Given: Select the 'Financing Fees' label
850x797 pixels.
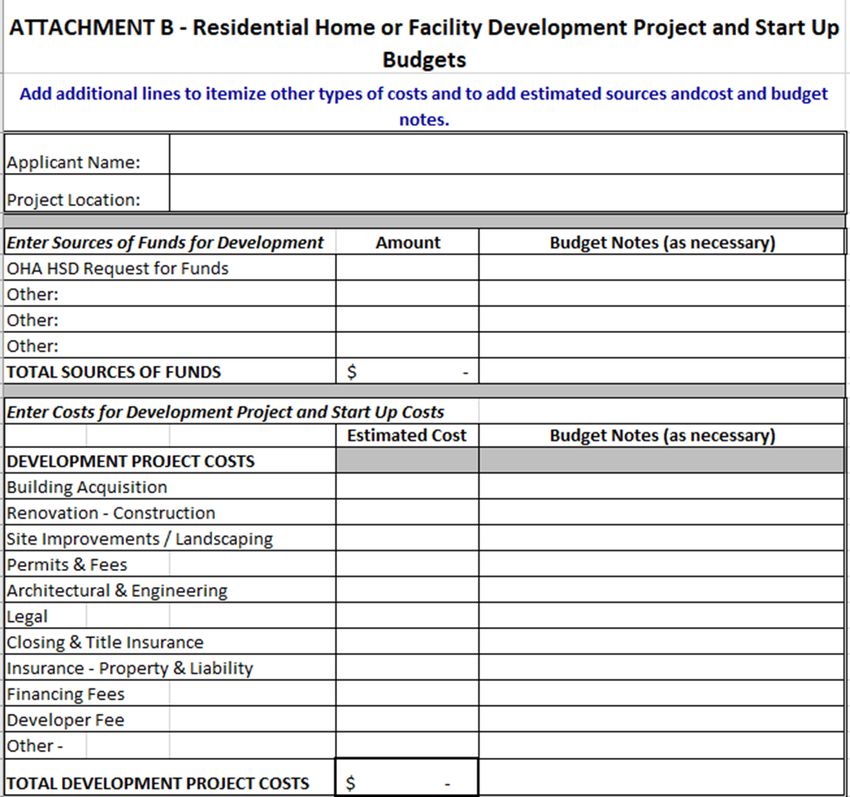Looking at the screenshot, I should click(x=66, y=695).
